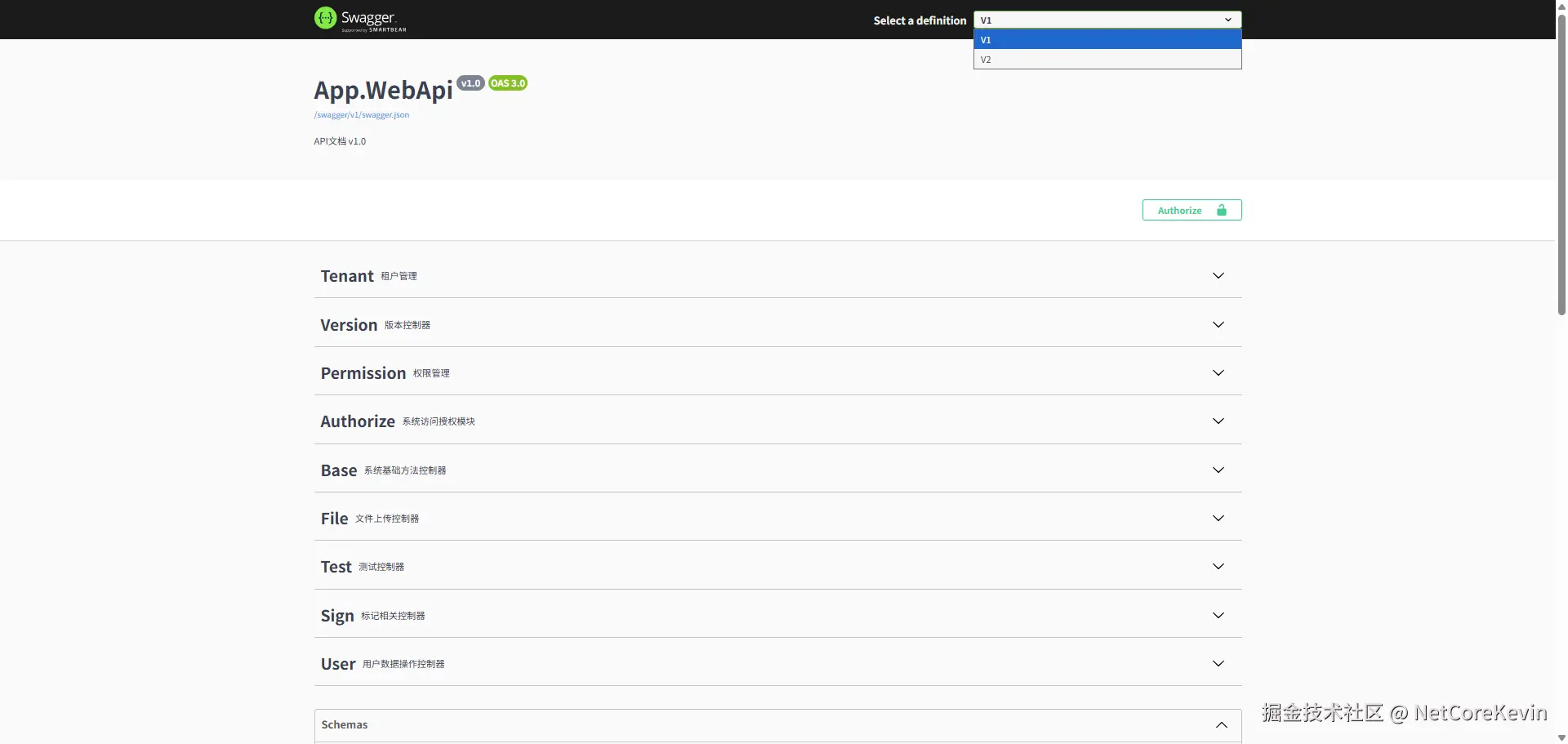
Task: Click the '系统访问授权模块' description text
Action: [439, 421]
